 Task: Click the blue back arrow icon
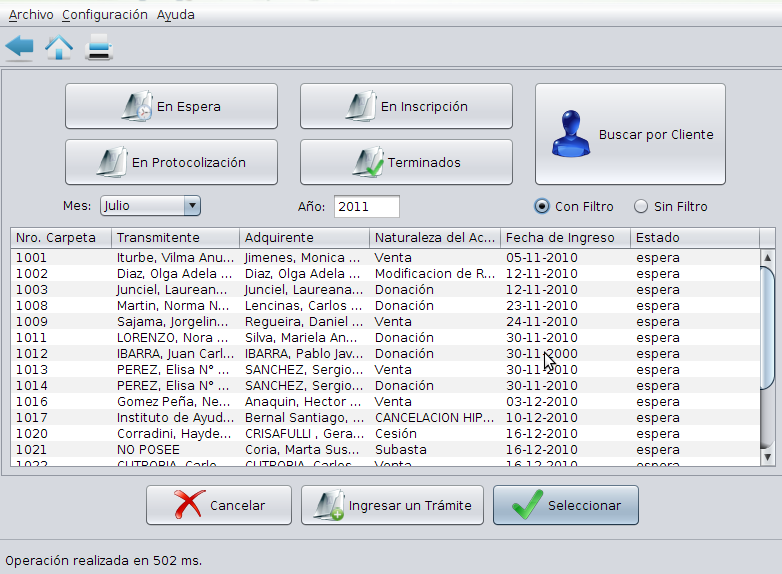pos(20,47)
